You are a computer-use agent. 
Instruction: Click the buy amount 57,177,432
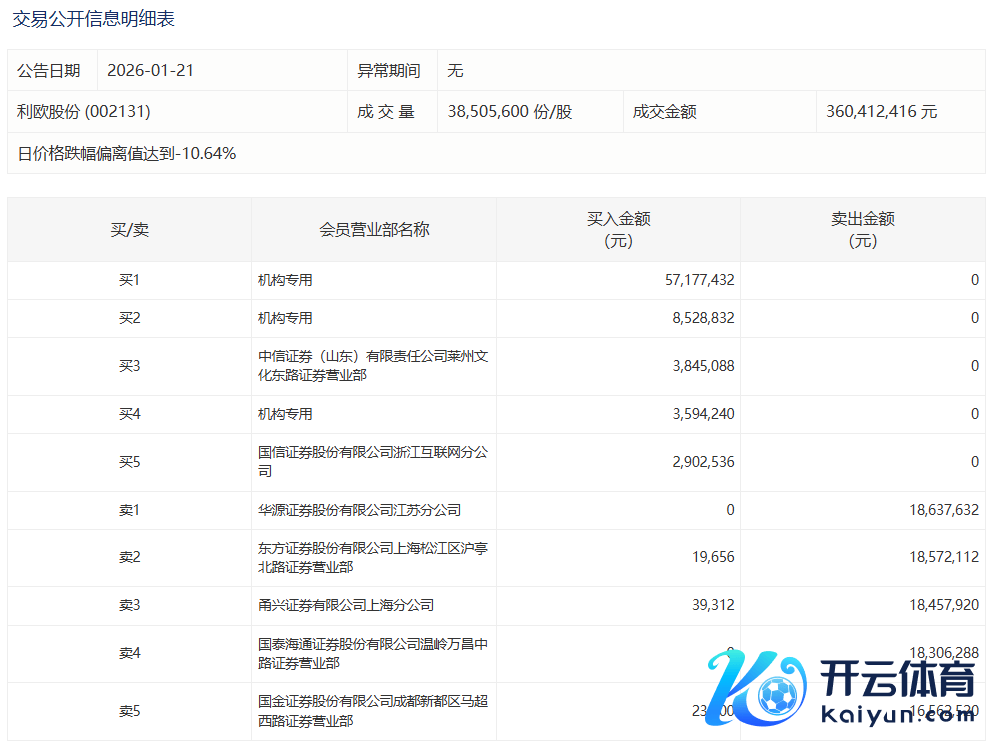pyautogui.click(x=699, y=281)
